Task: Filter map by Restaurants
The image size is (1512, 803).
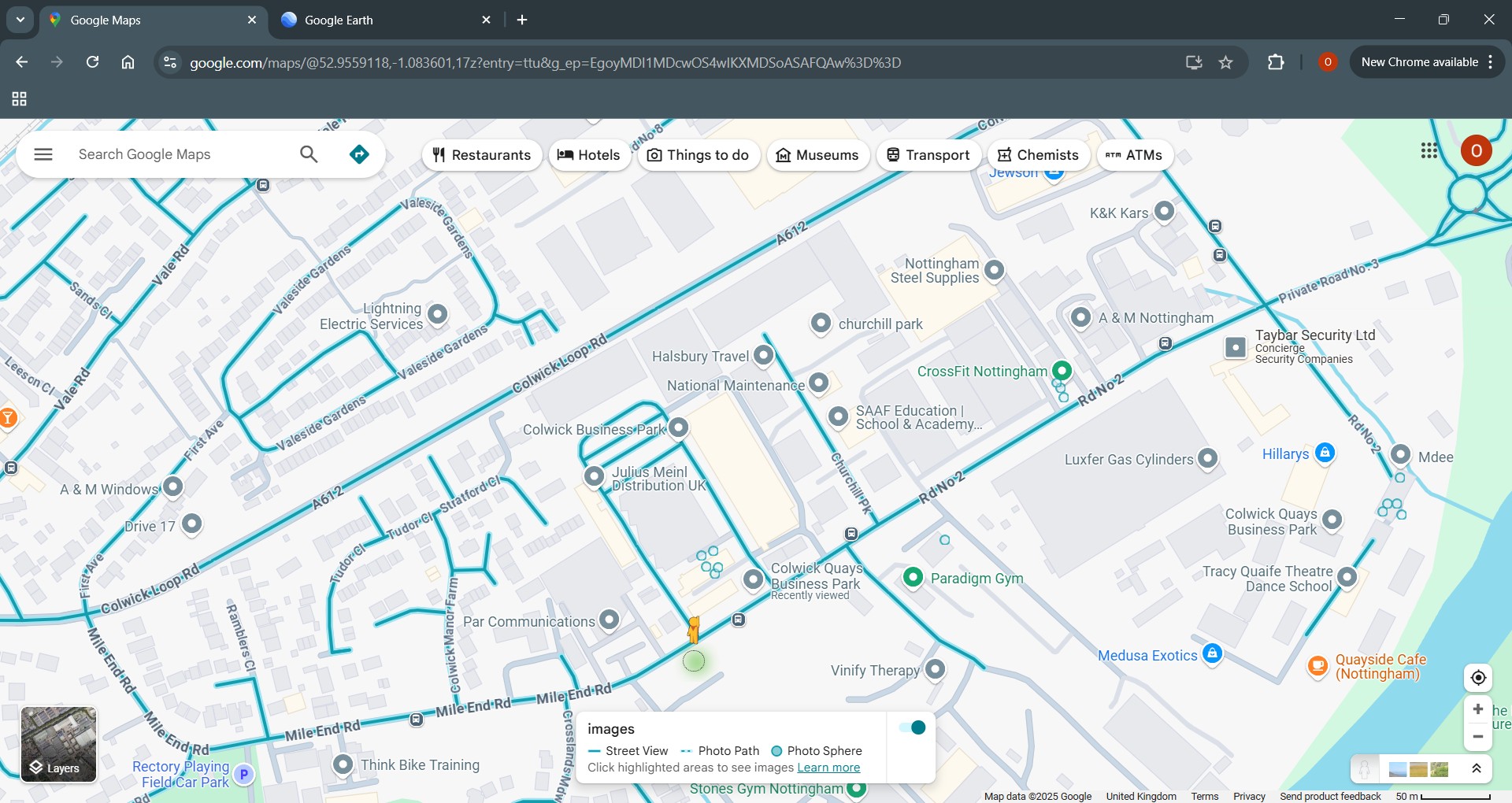Action: (482, 155)
